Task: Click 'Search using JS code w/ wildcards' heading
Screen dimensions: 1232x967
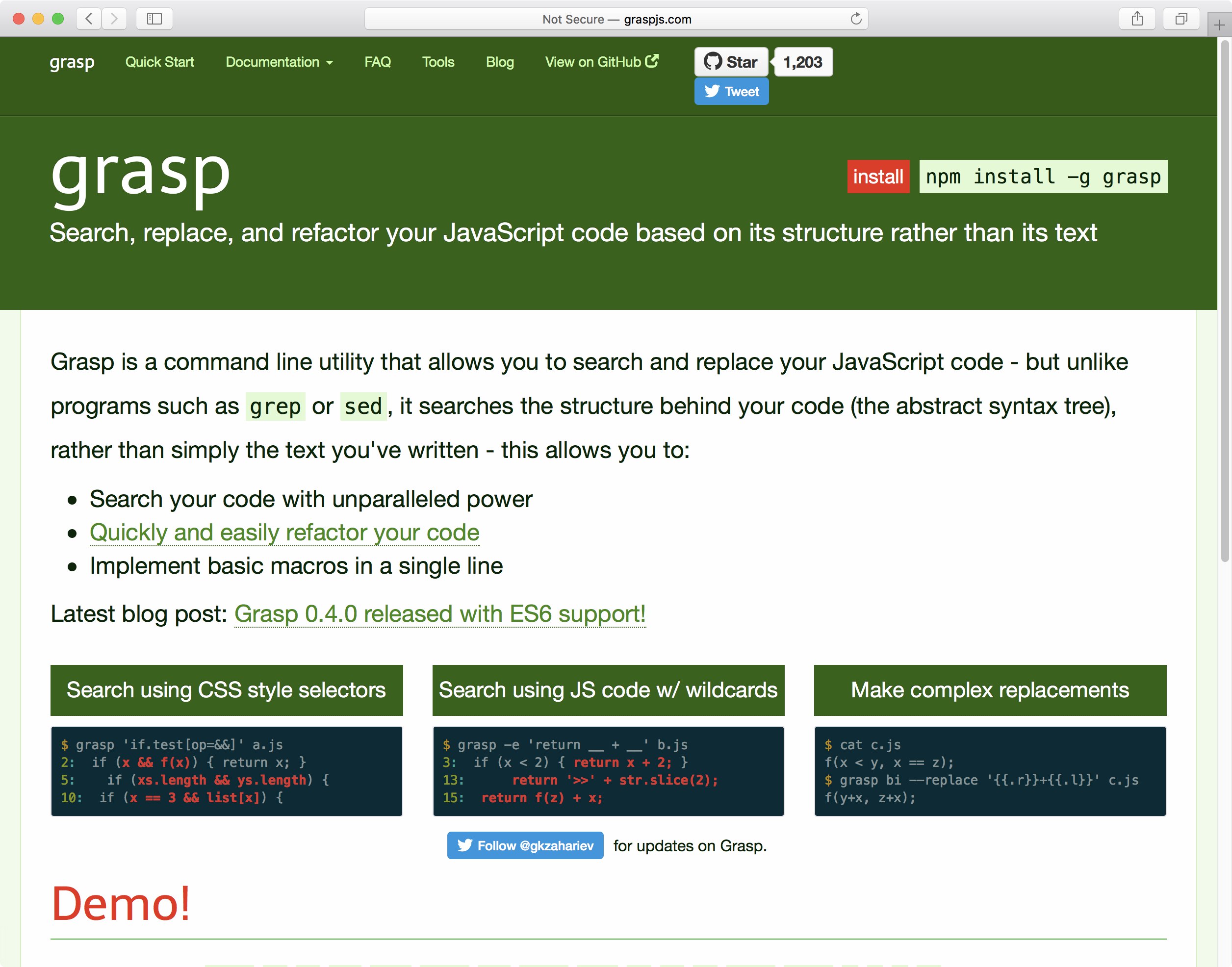Action: pyautogui.click(x=608, y=690)
